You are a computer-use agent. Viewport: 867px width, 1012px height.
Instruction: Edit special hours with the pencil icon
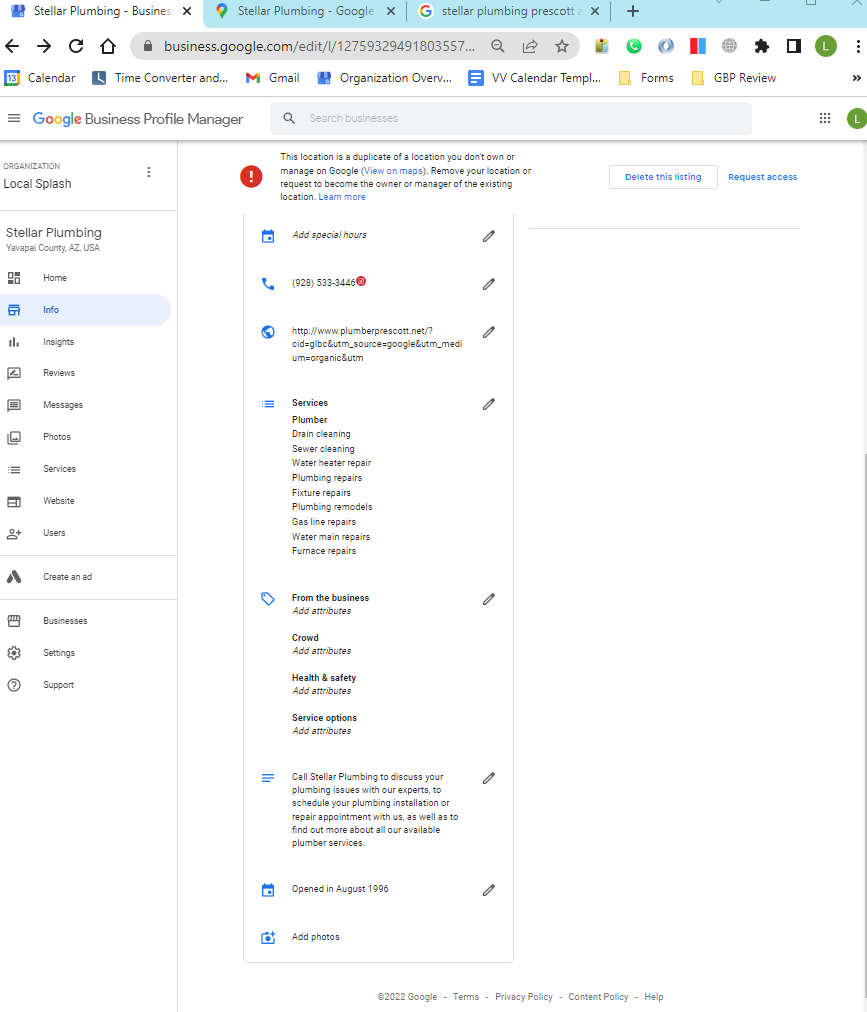pyautogui.click(x=489, y=236)
